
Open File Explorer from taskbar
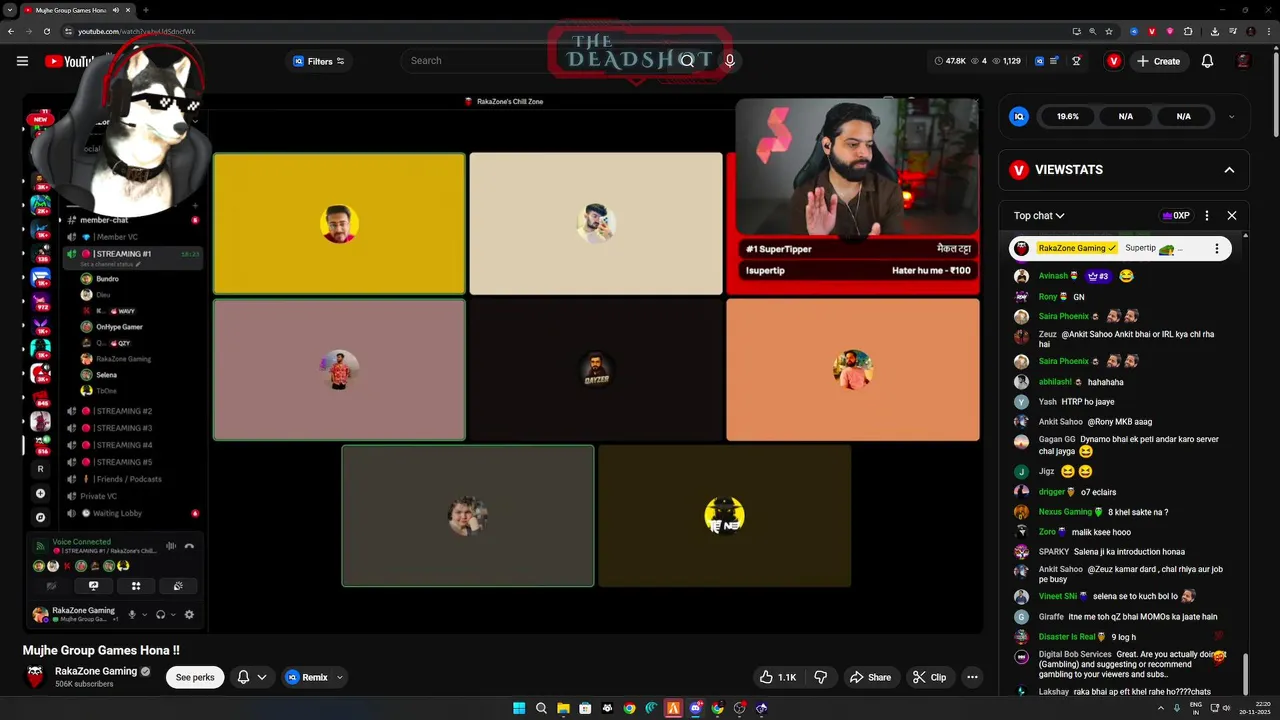[563, 708]
